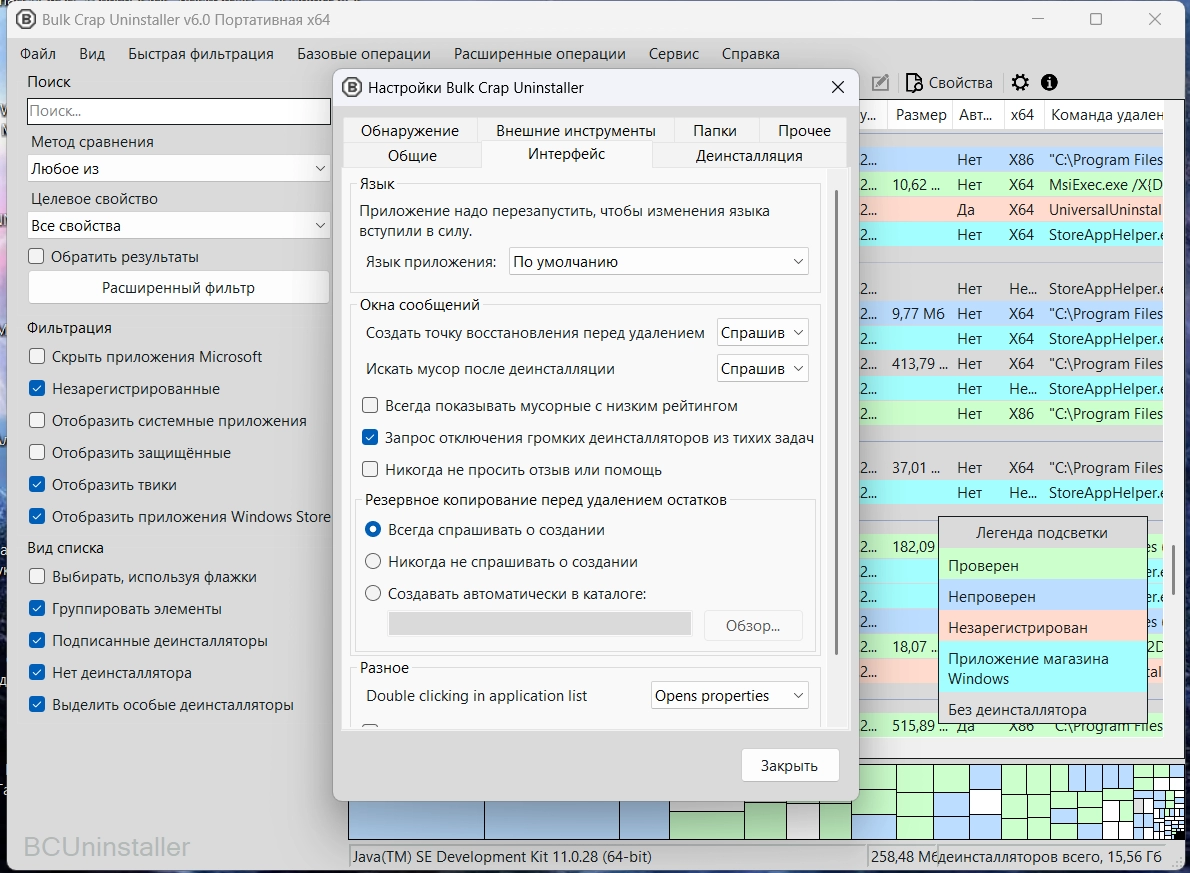The width and height of the screenshot is (1190, 873).
Task: Switch to the Деинсталляция tab
Action: (749, 156)
